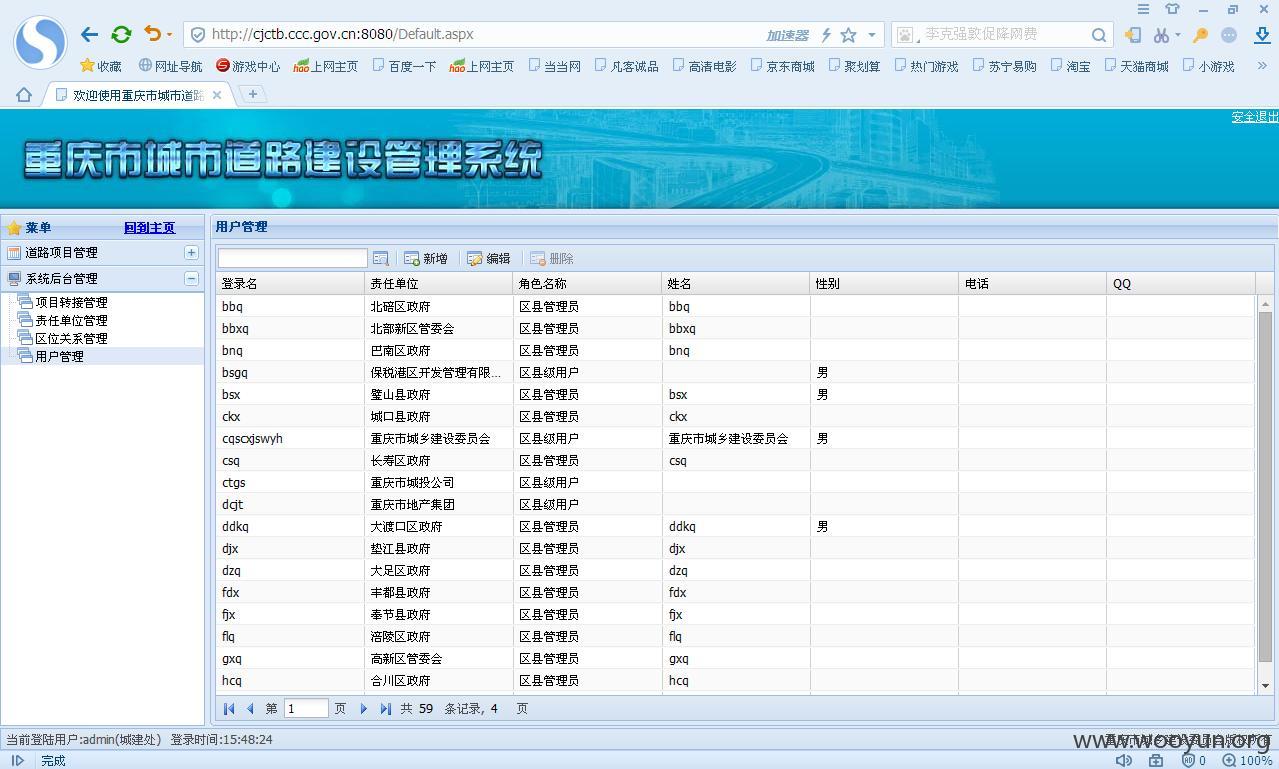
Task: Close the 欢迎使用重庆市城市道路 tab
Action: coord(217,94)
